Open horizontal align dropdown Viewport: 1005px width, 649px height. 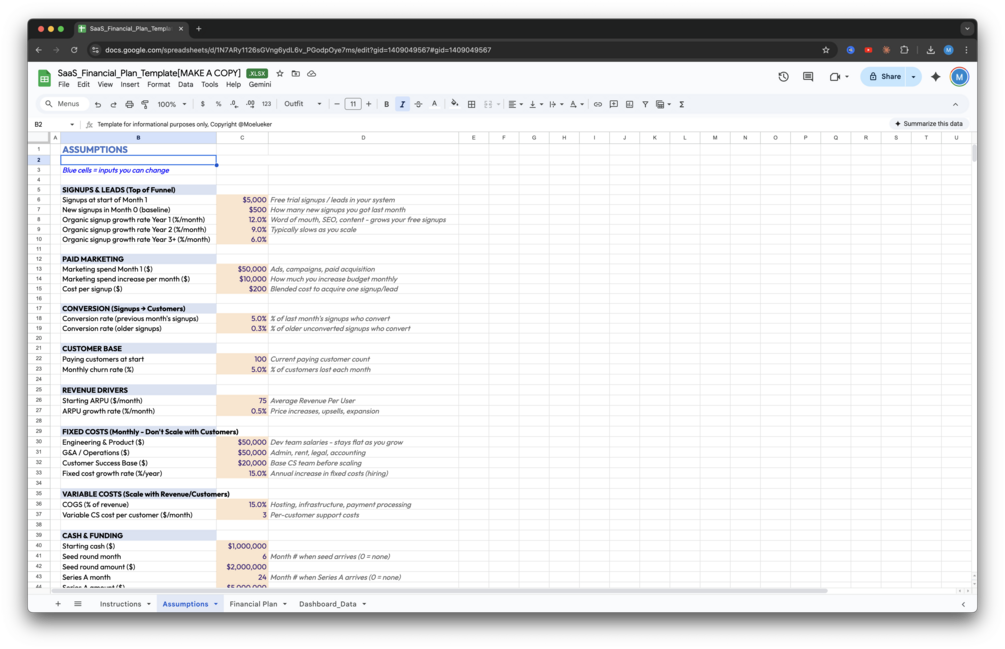point(516,104)
